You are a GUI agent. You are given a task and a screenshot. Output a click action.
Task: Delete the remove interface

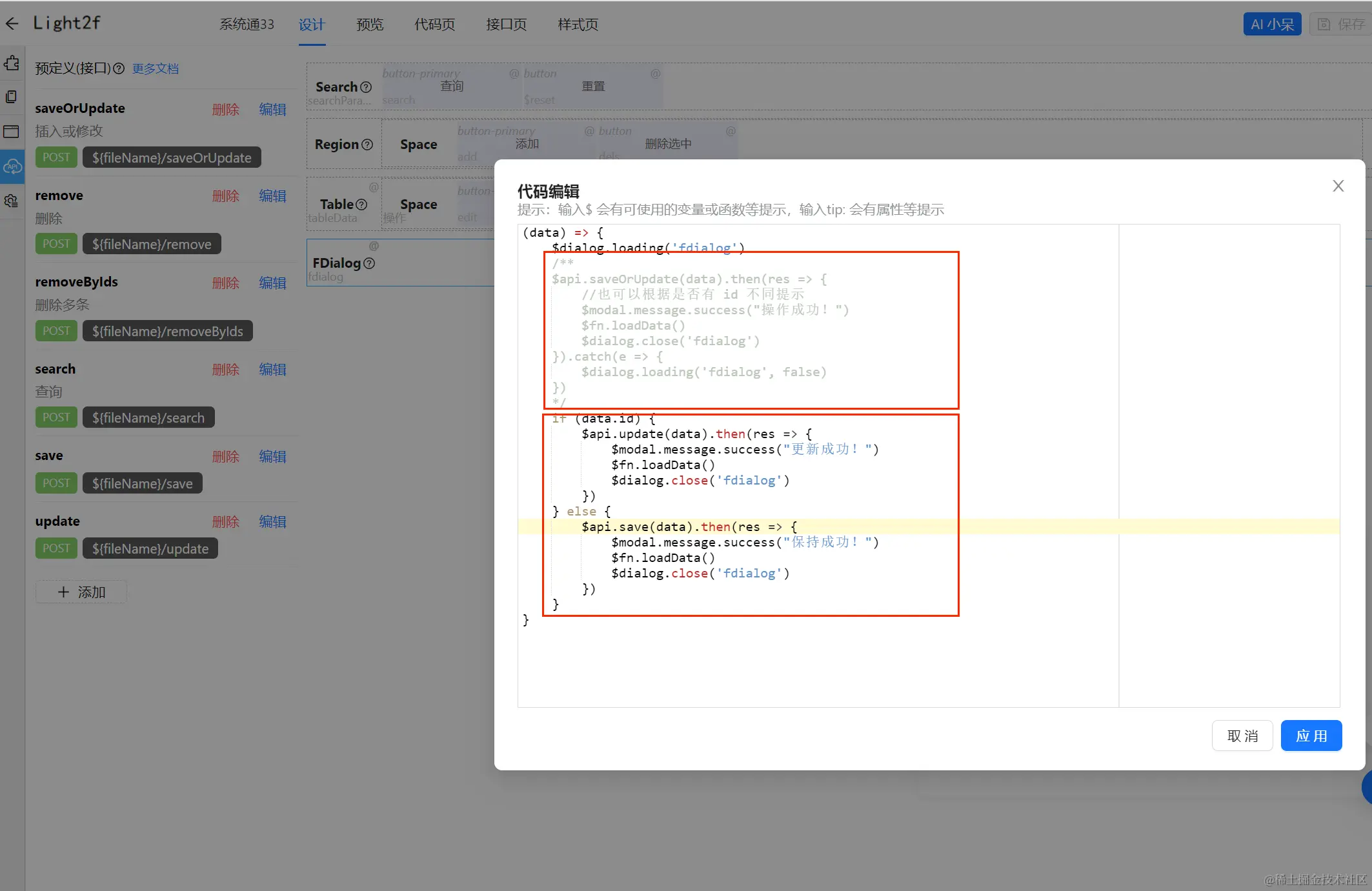point(226,196)
